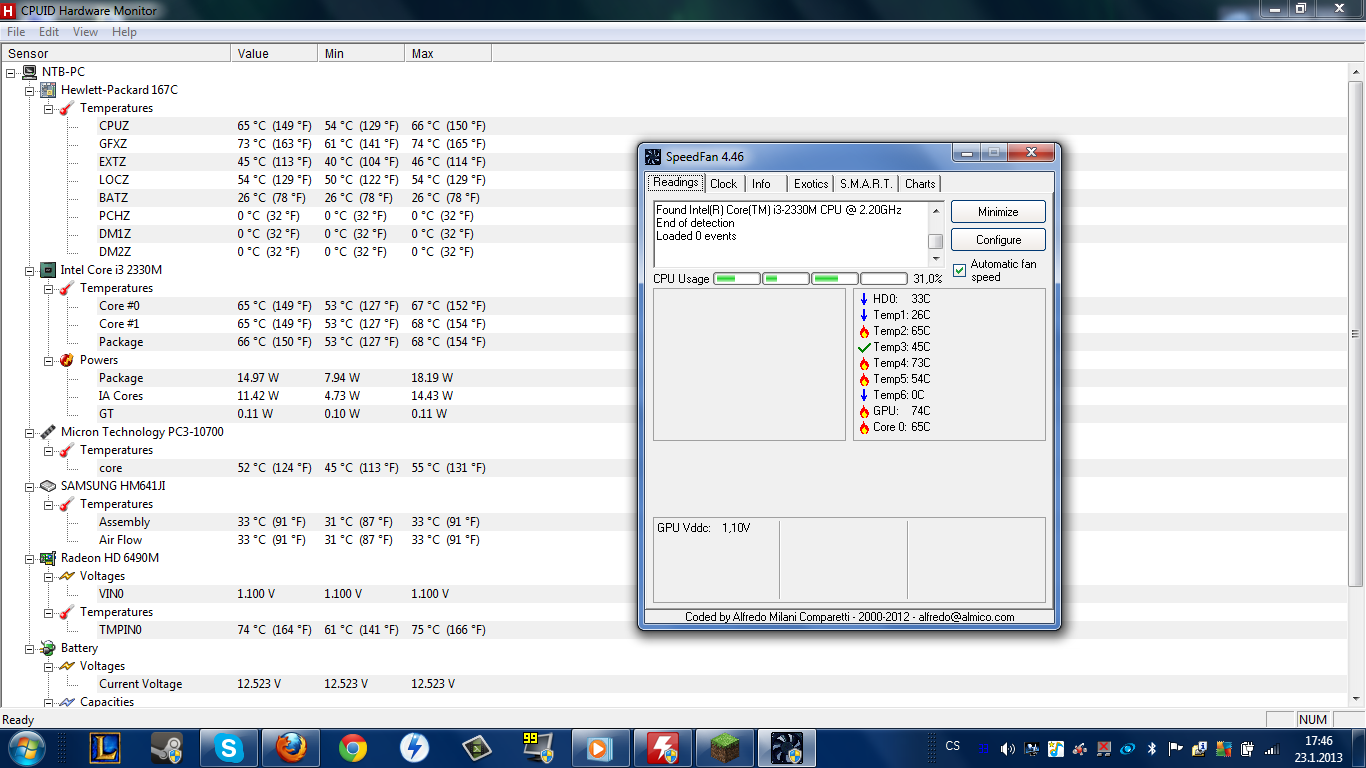Collapse the Battery node

(29, 648)
